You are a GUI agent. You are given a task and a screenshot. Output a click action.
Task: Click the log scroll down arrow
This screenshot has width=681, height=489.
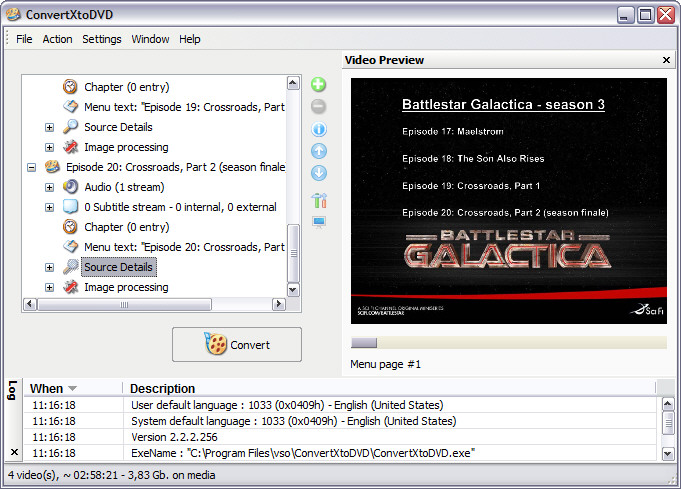pos(668,454)
